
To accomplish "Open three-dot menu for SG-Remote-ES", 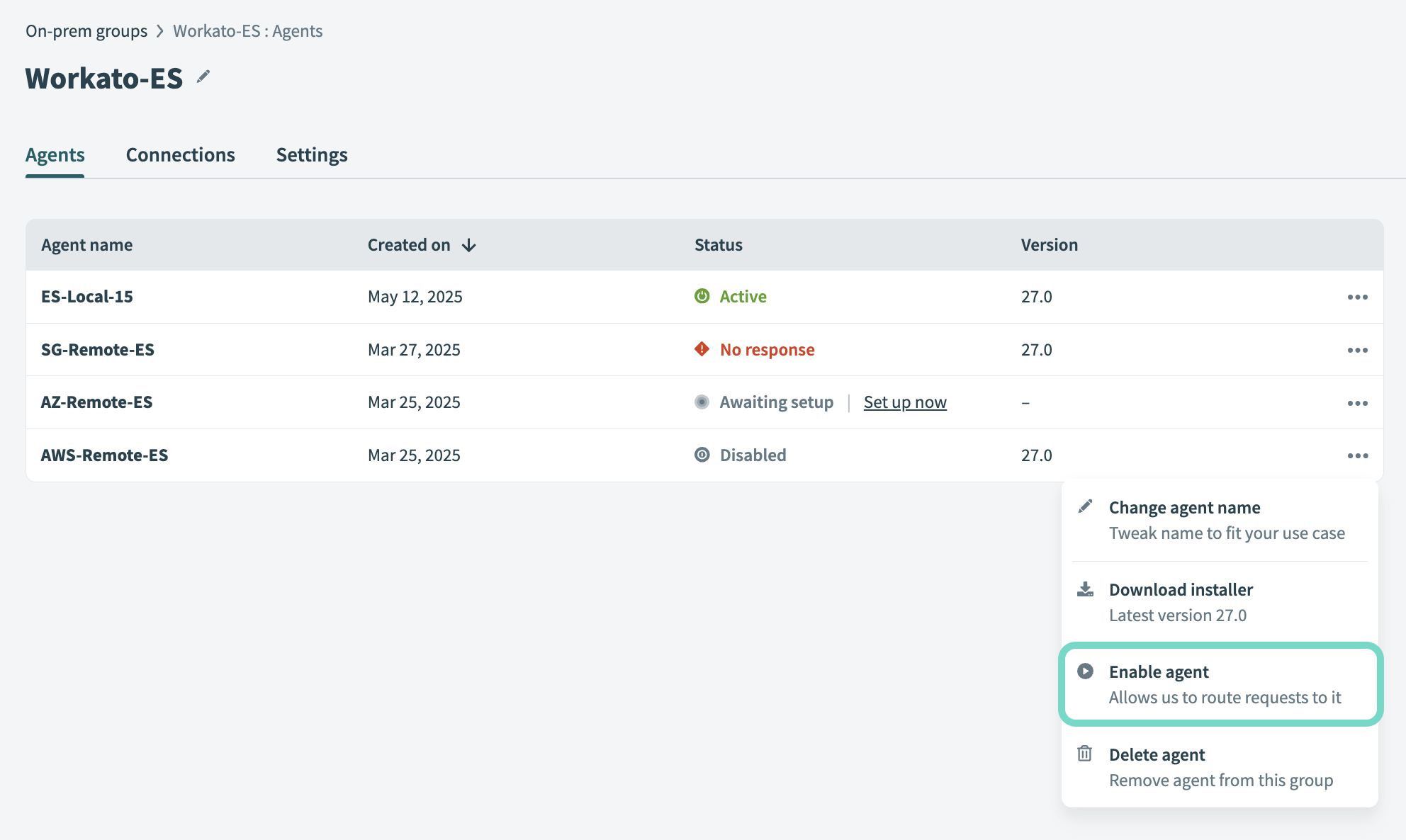I will [x=1357, y=350].
